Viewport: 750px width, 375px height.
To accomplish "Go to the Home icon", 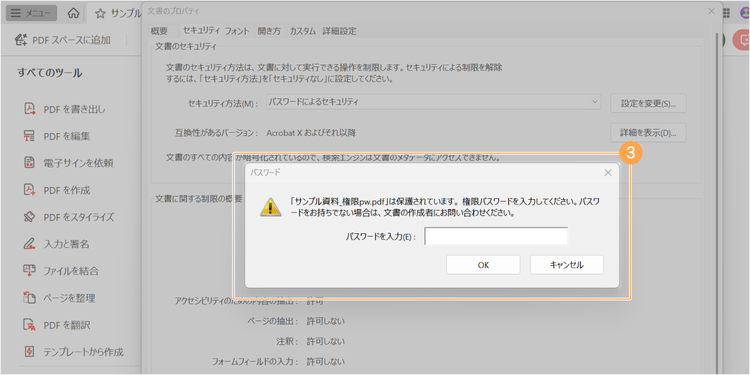I will click(x=73, y=13).
